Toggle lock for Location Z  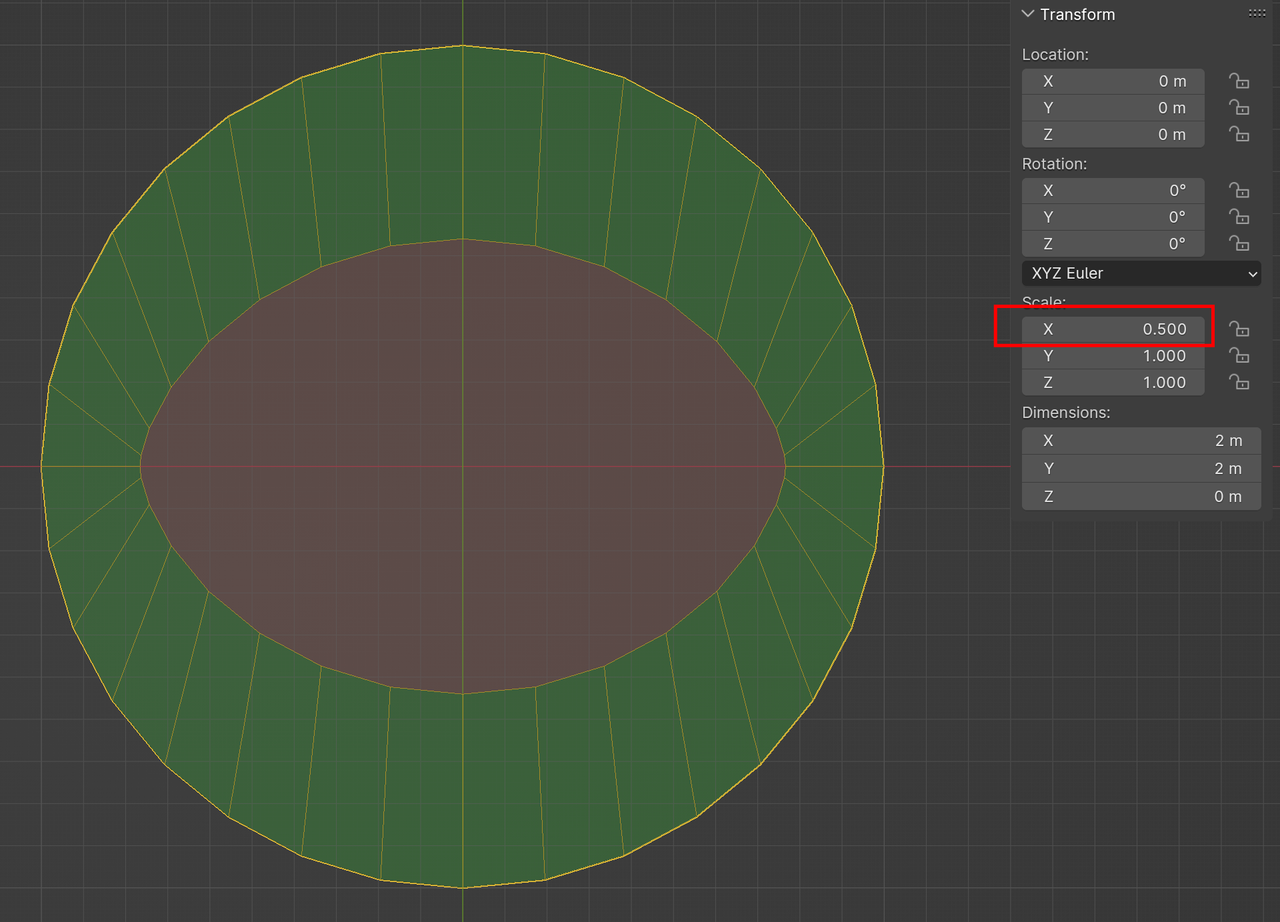(x=1239, y=135)
